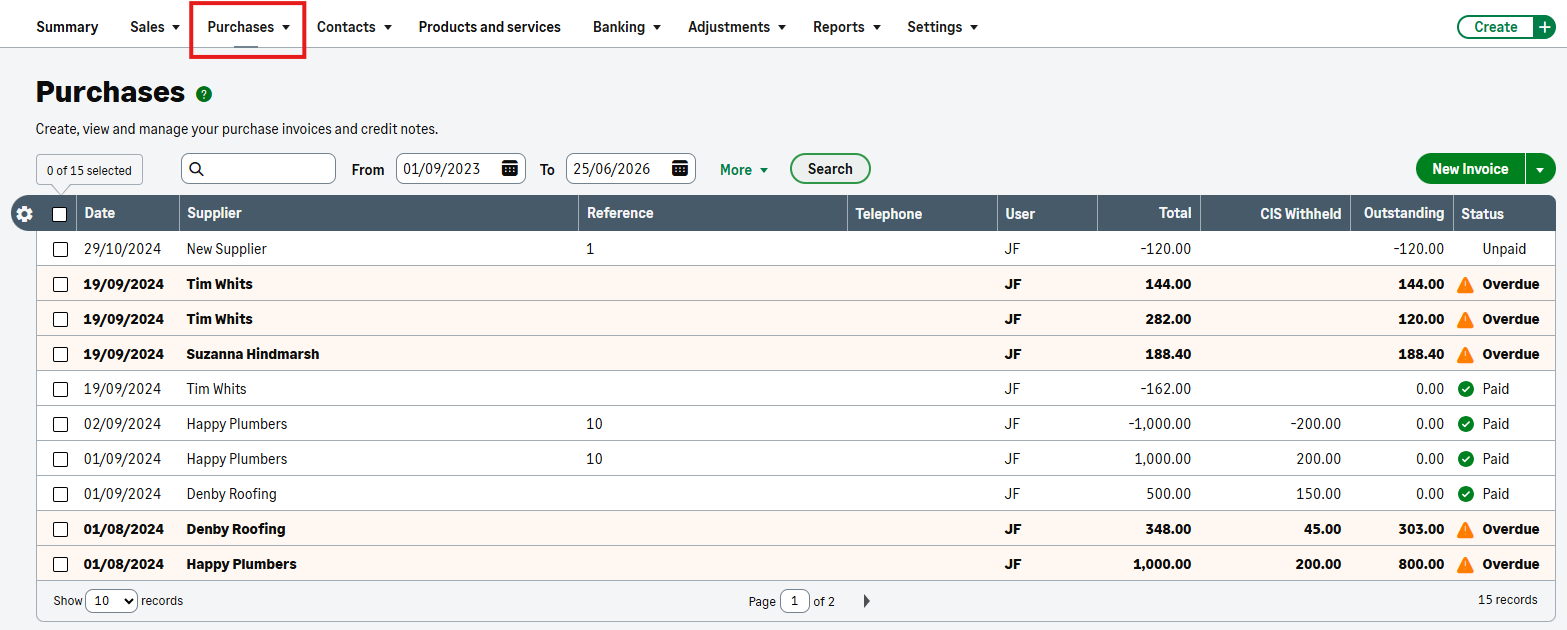Tick checkbox for Suzanna Hindmarsh invoice
Viewport: 1567px width, 630px height.
61,354
